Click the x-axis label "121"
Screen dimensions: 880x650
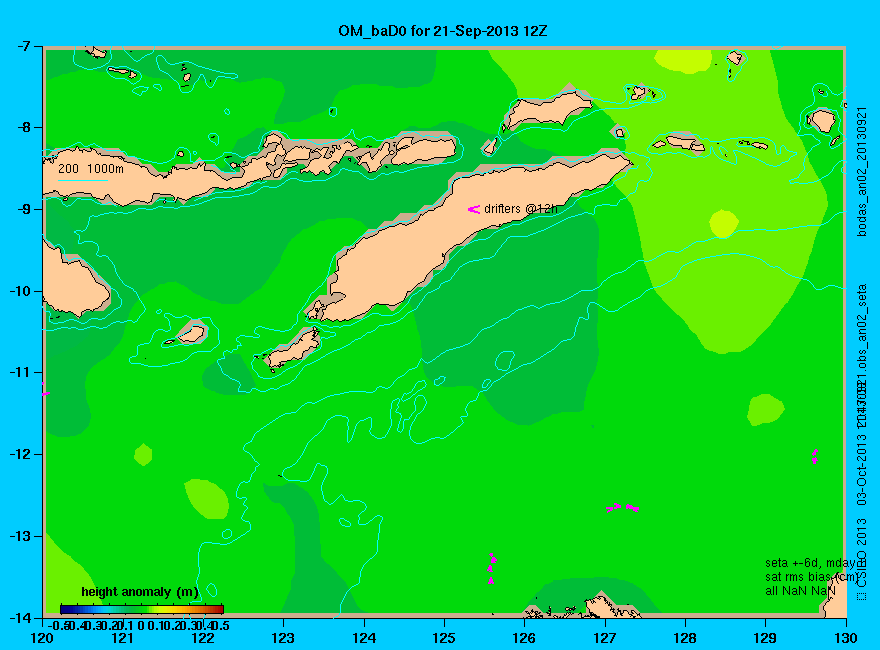122,638
